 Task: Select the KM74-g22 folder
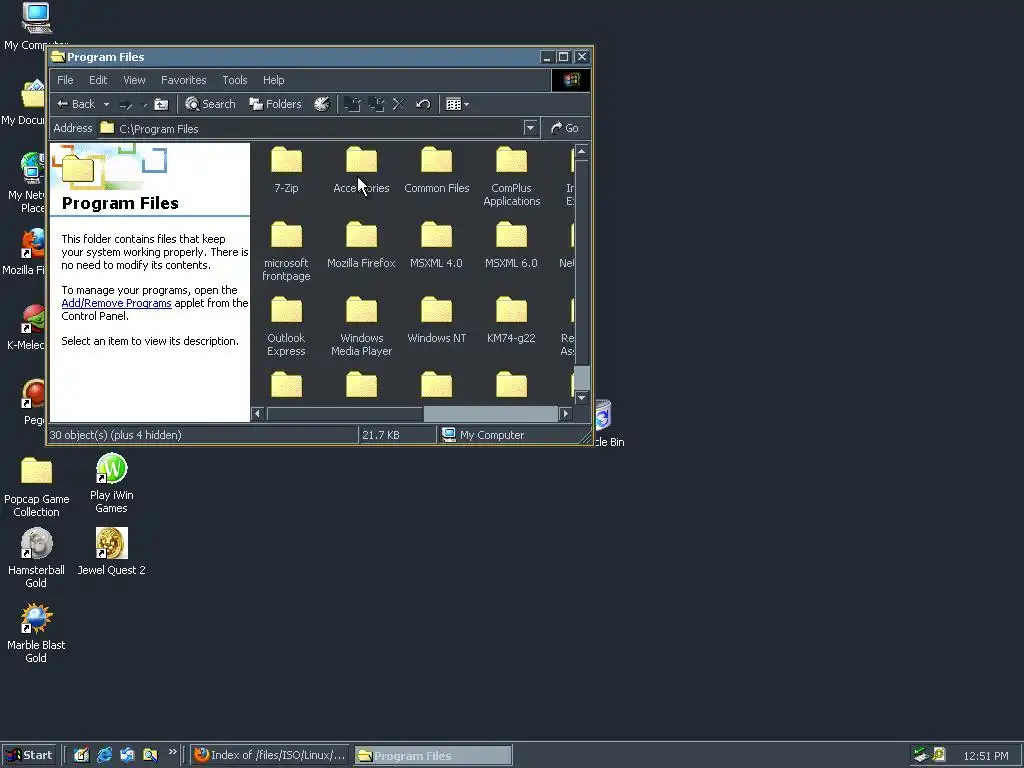click(511, 320)
